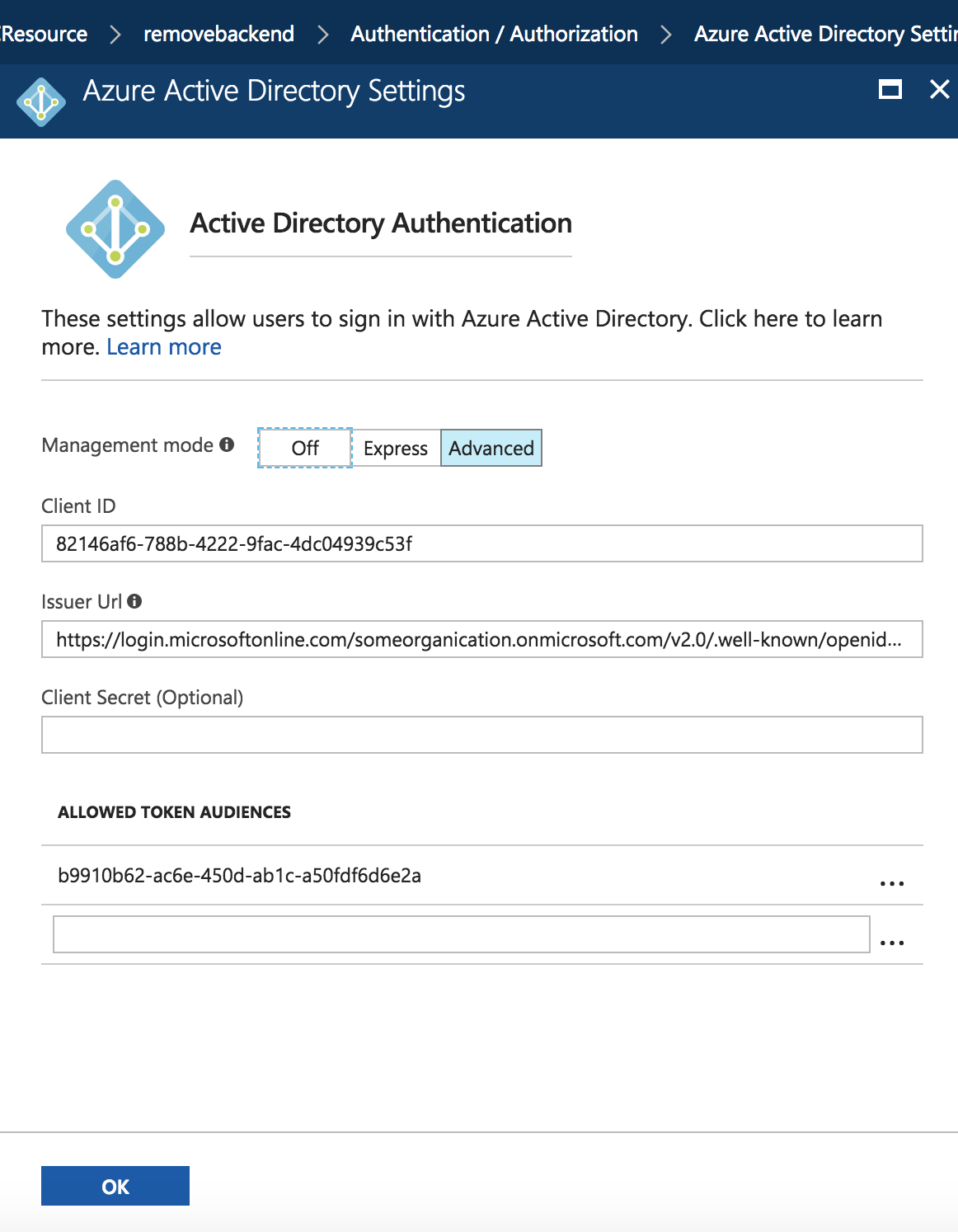Set Management mode to Off
958x1232 pixels.
[x=305, y=448]
